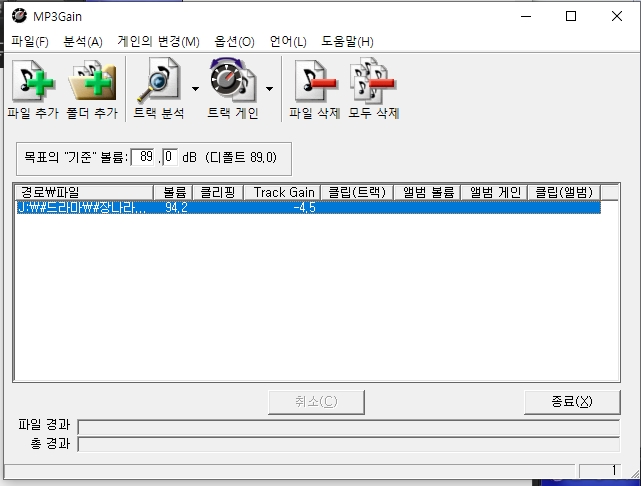Screen dimensions: 641x486
Task: Sort by 앨범 볼륨 column header
Action: point(428,192)
